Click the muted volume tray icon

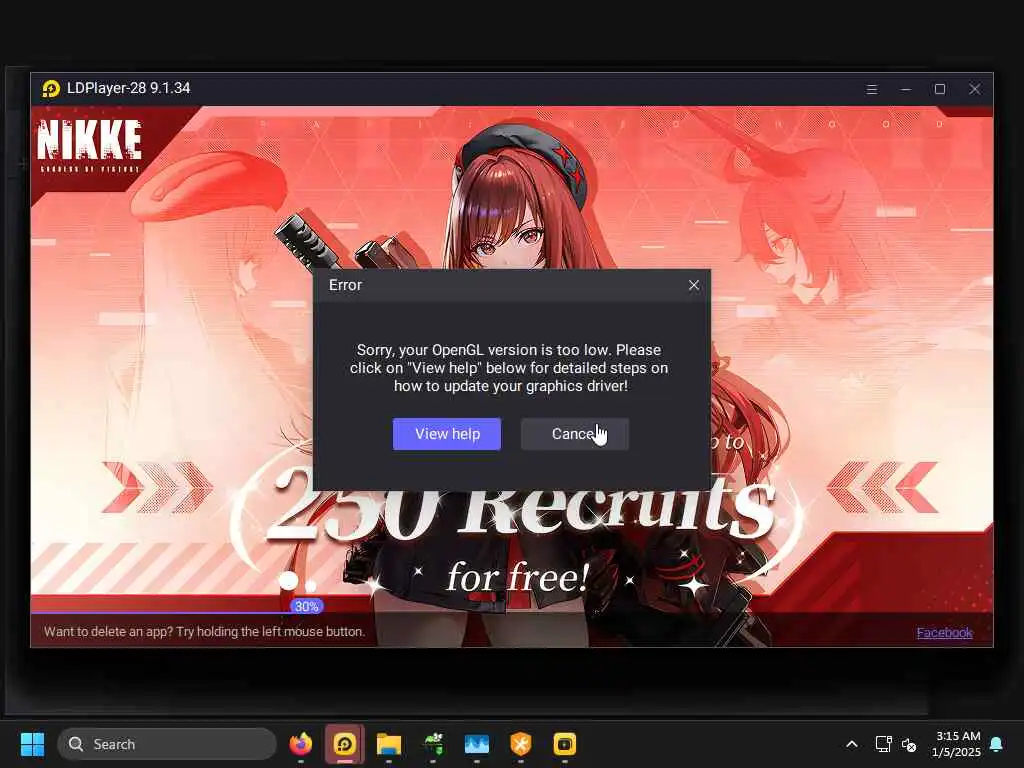coord(908,744)
